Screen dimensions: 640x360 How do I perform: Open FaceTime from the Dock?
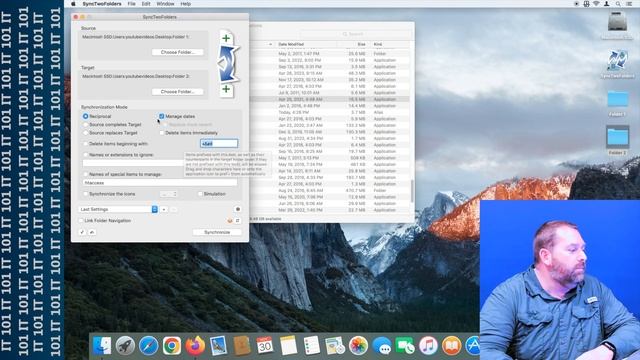coord(405,346)
